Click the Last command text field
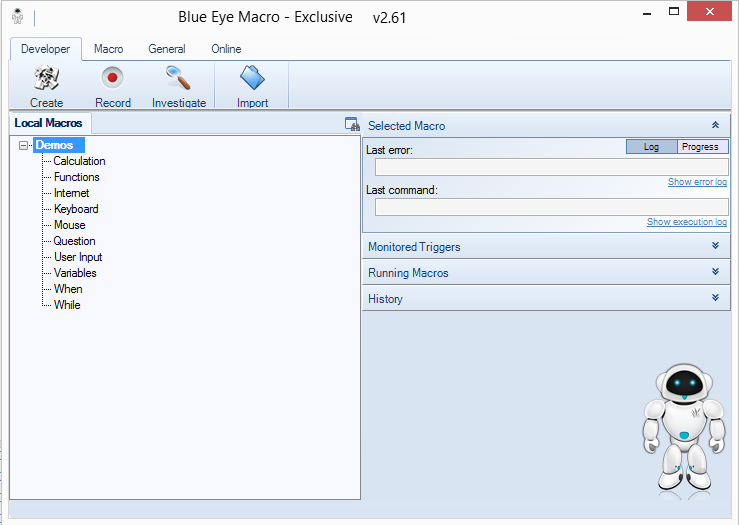Screen dimensions: 739x525 (551, 207)
